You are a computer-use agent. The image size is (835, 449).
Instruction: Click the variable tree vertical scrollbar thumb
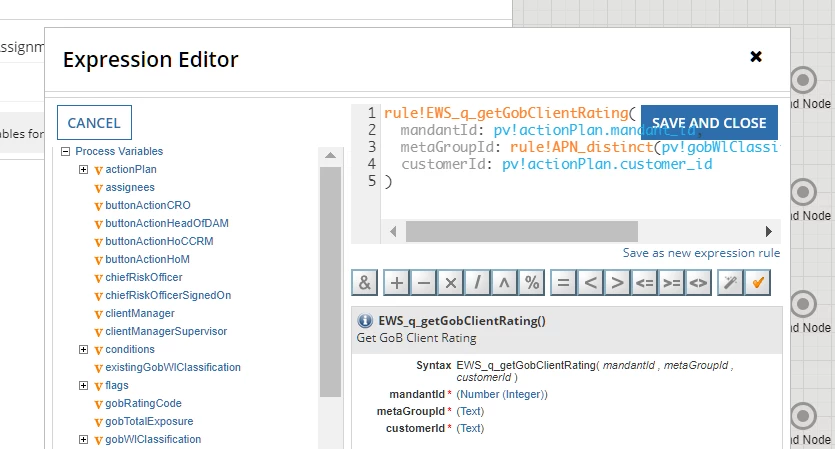click(330, 282)
